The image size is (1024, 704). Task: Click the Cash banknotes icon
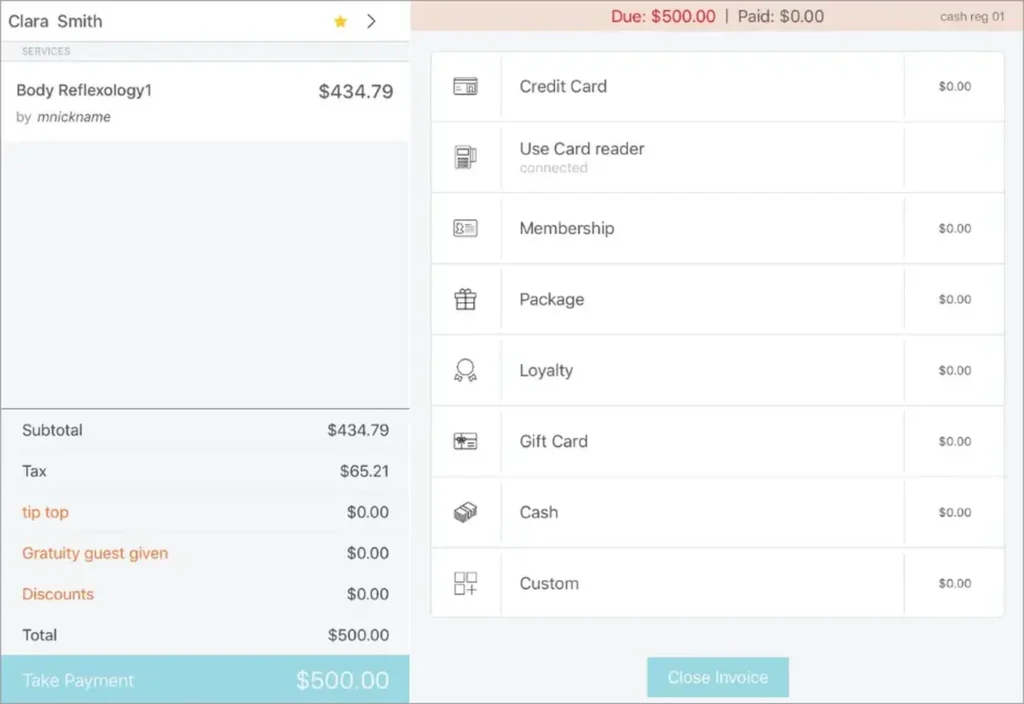(465, 512)
